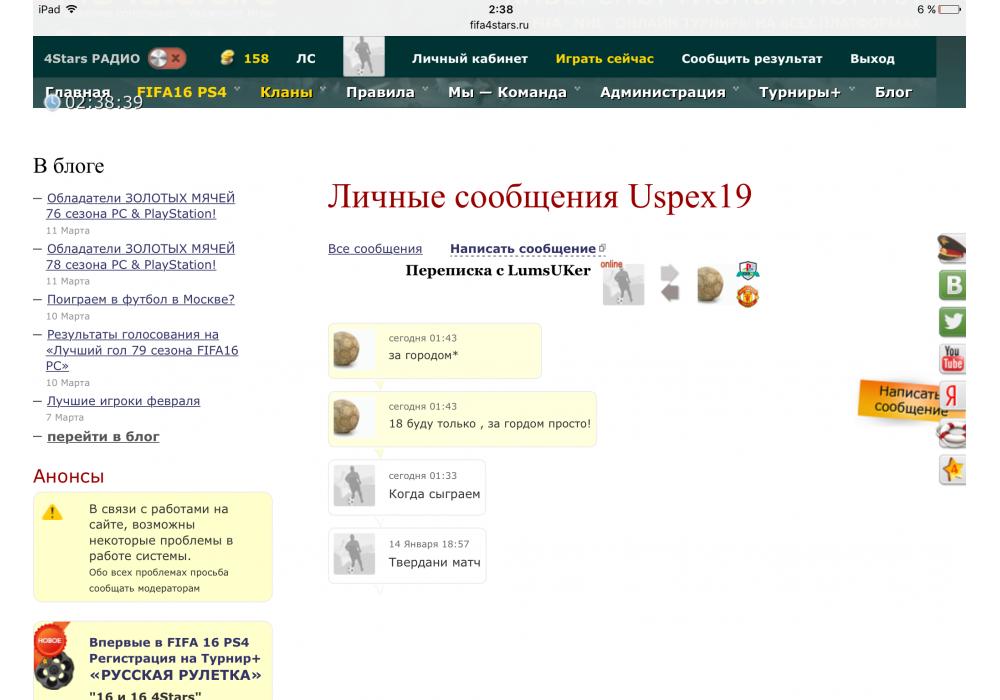Click the lifebuoy help icon
1000x700 pixels.
point(953,434)
